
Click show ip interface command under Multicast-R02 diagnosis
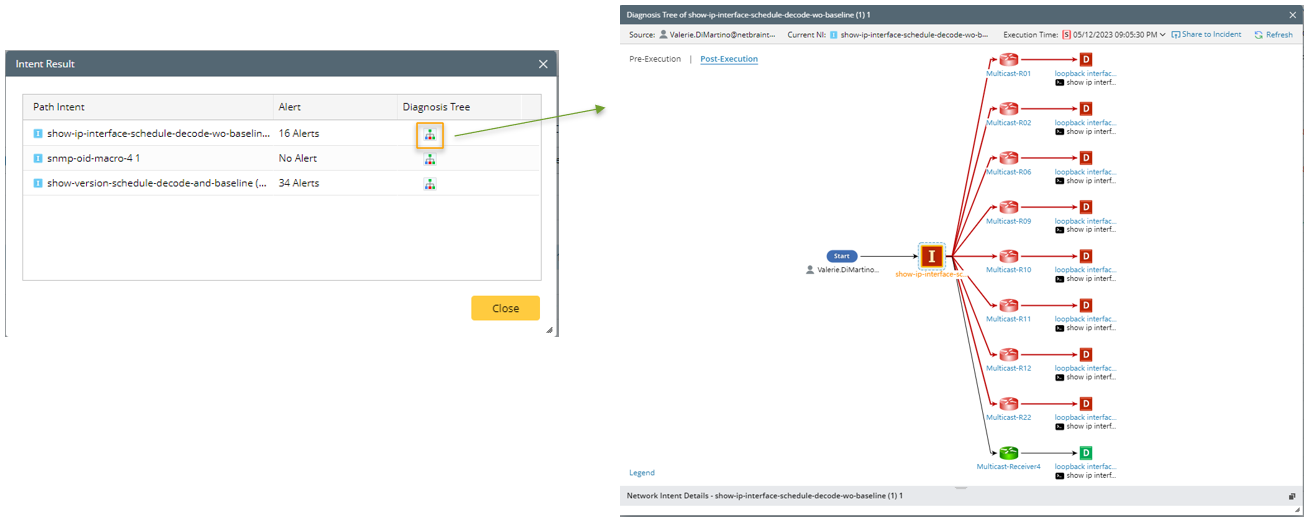click(1086, 132)
